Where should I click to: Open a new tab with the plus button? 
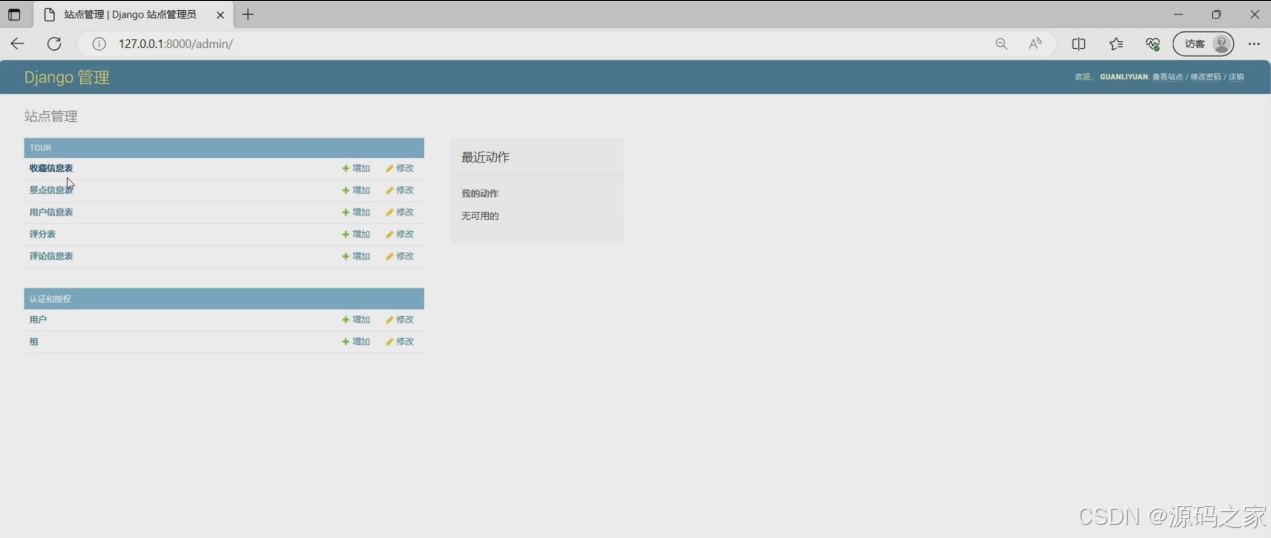(x=248, y=14)
